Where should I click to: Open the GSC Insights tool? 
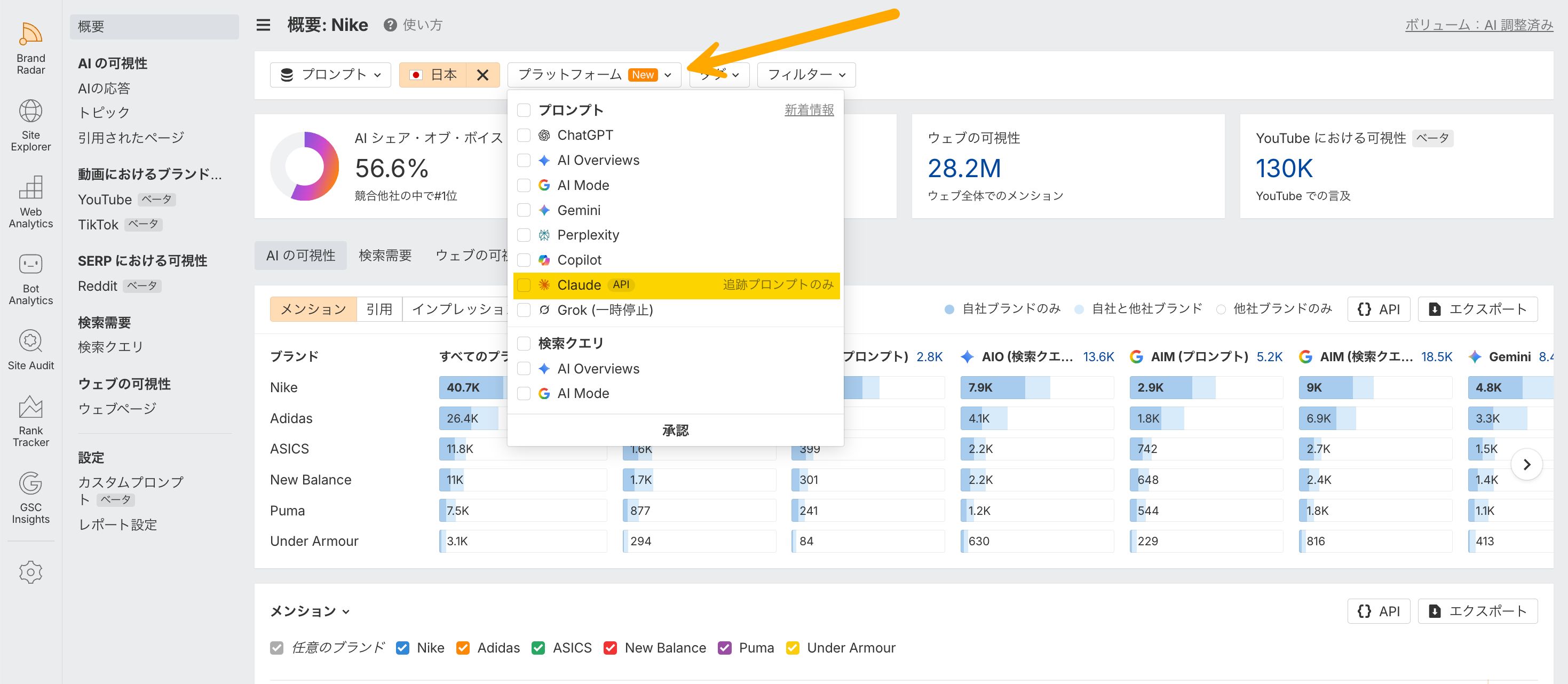point(30,498)
